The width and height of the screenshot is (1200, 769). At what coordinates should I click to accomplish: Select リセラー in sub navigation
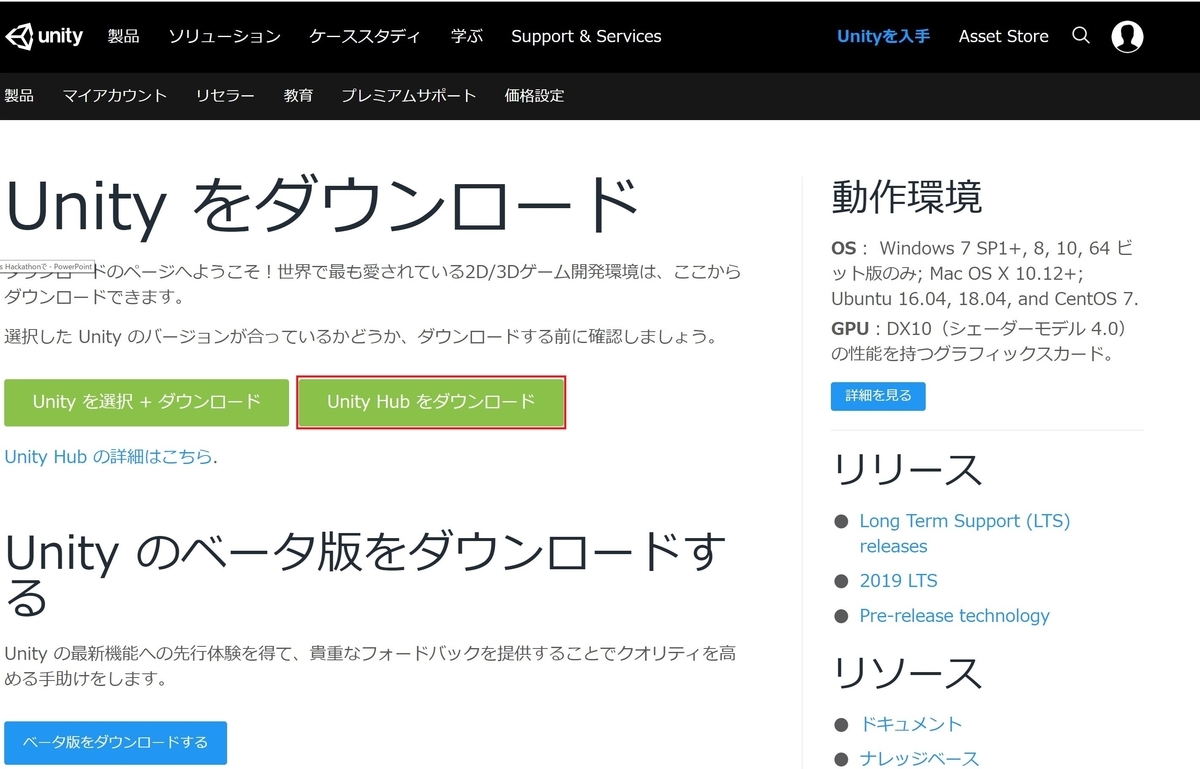click(225, 96)
